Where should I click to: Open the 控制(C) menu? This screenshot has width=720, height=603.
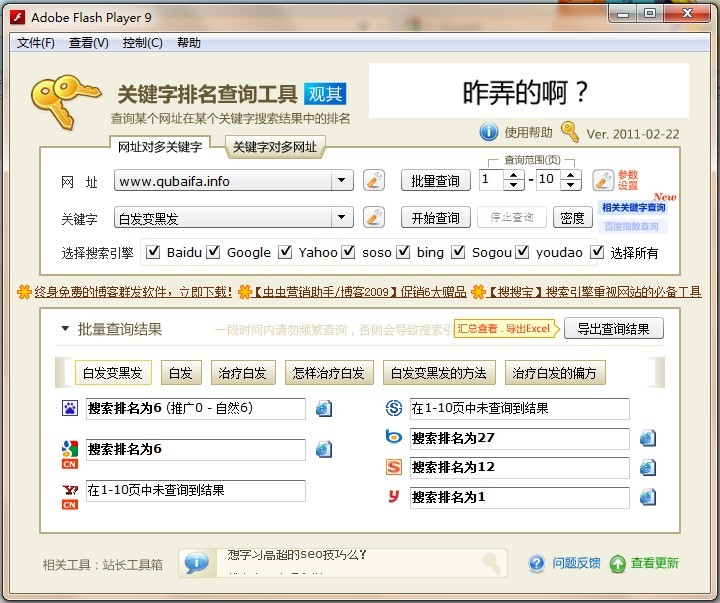142,43
